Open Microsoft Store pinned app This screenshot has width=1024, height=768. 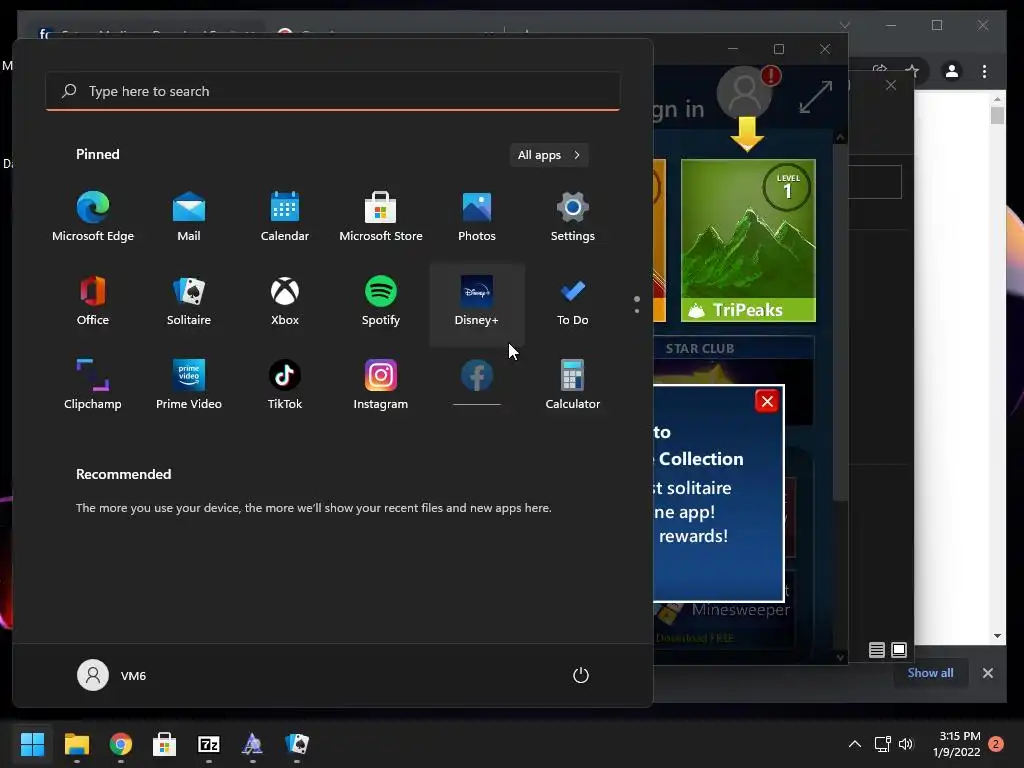[381, 217]
